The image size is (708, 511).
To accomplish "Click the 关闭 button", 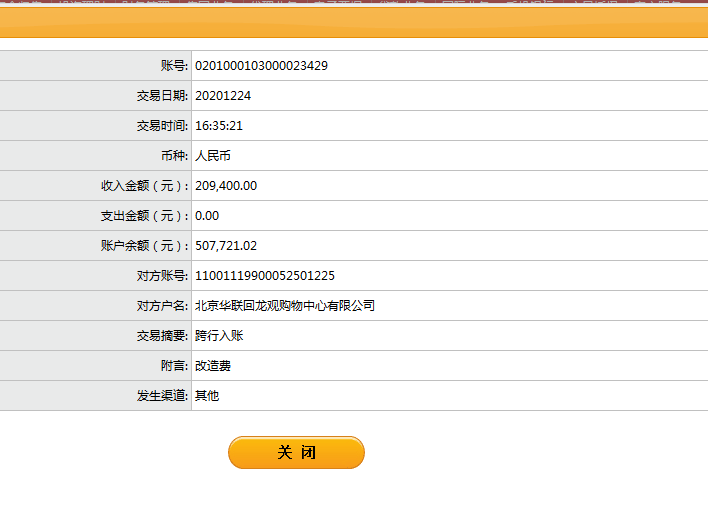I will [296, 453].
